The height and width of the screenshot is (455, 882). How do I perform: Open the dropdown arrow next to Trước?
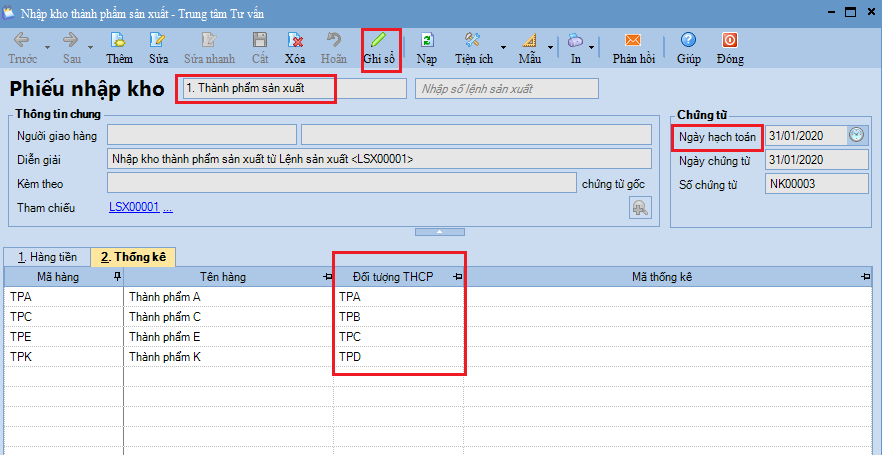[47, 47]
